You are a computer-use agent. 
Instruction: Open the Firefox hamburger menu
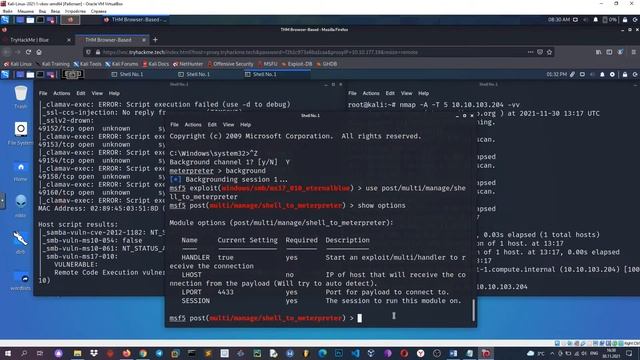pos(633,52)
